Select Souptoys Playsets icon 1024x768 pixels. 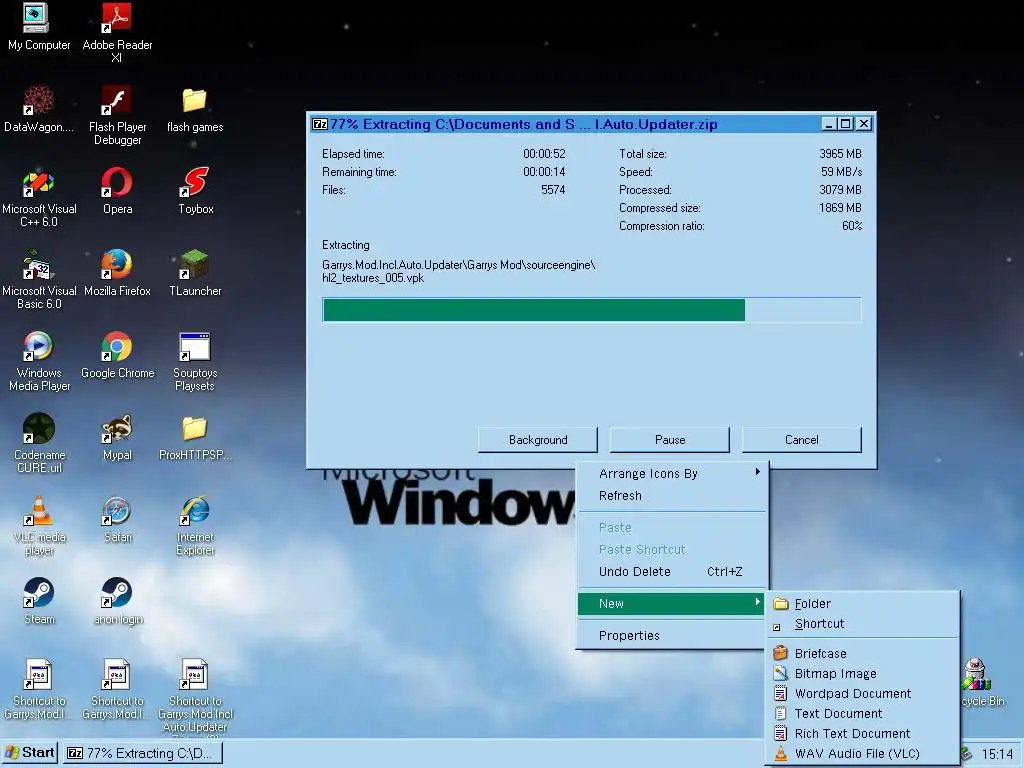195,361
